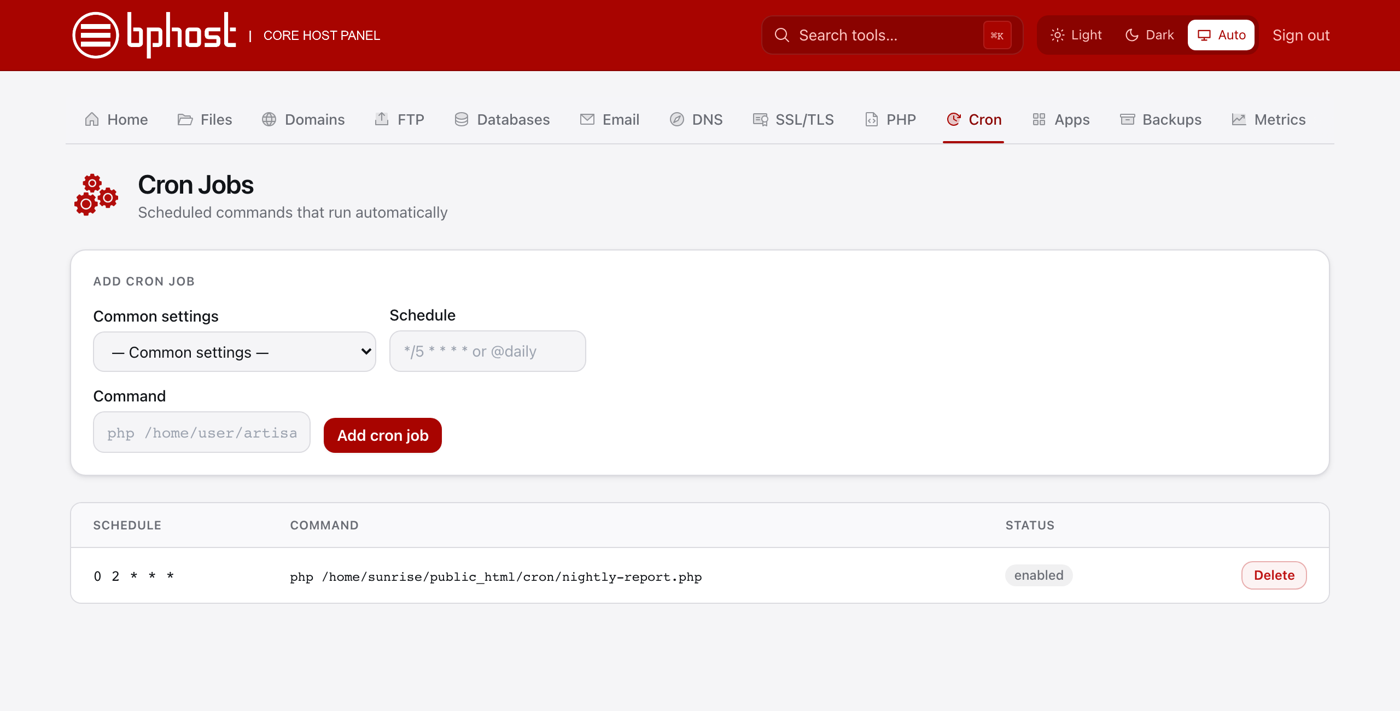The image size is (1400, 711).
Task: Click the search magnifier icon
Action: [x=782, y=35]
